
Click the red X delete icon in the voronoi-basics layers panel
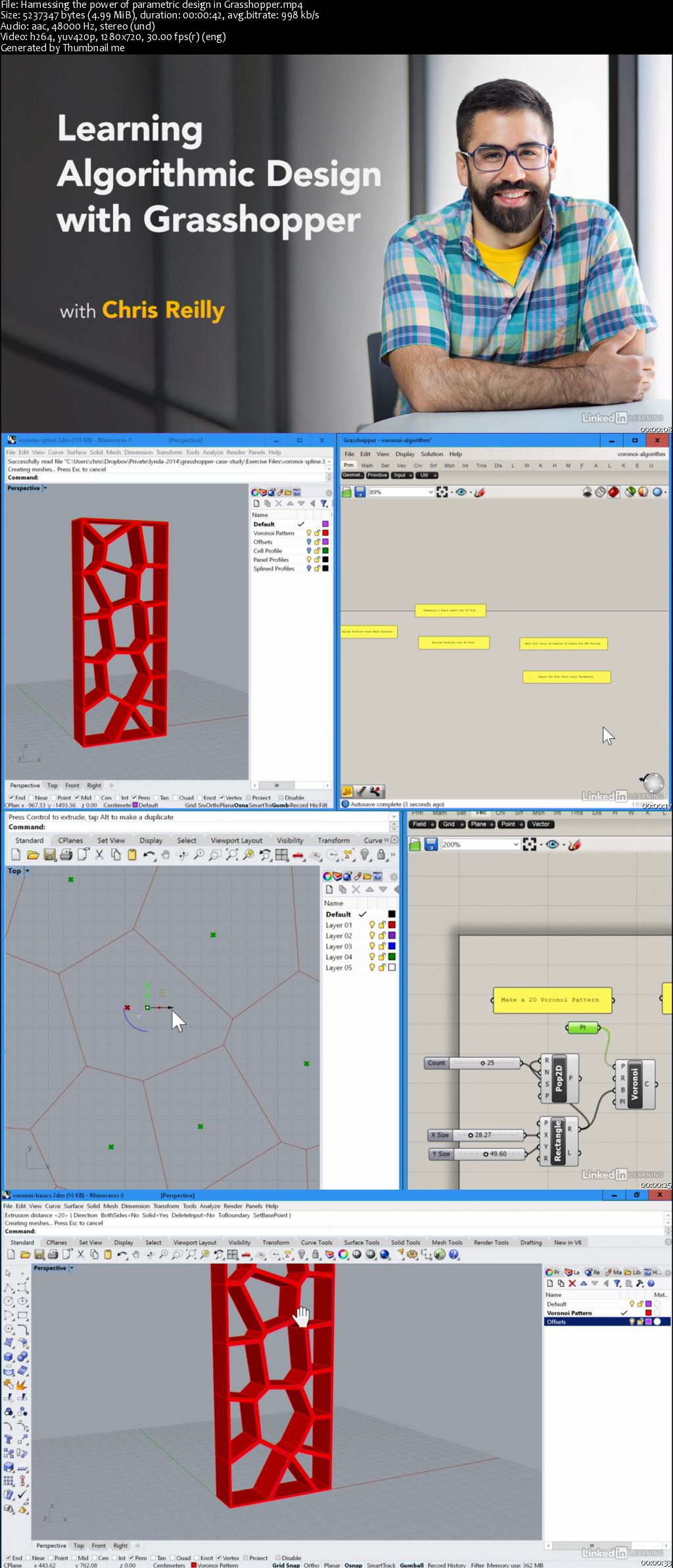[x=572, y=1283]
